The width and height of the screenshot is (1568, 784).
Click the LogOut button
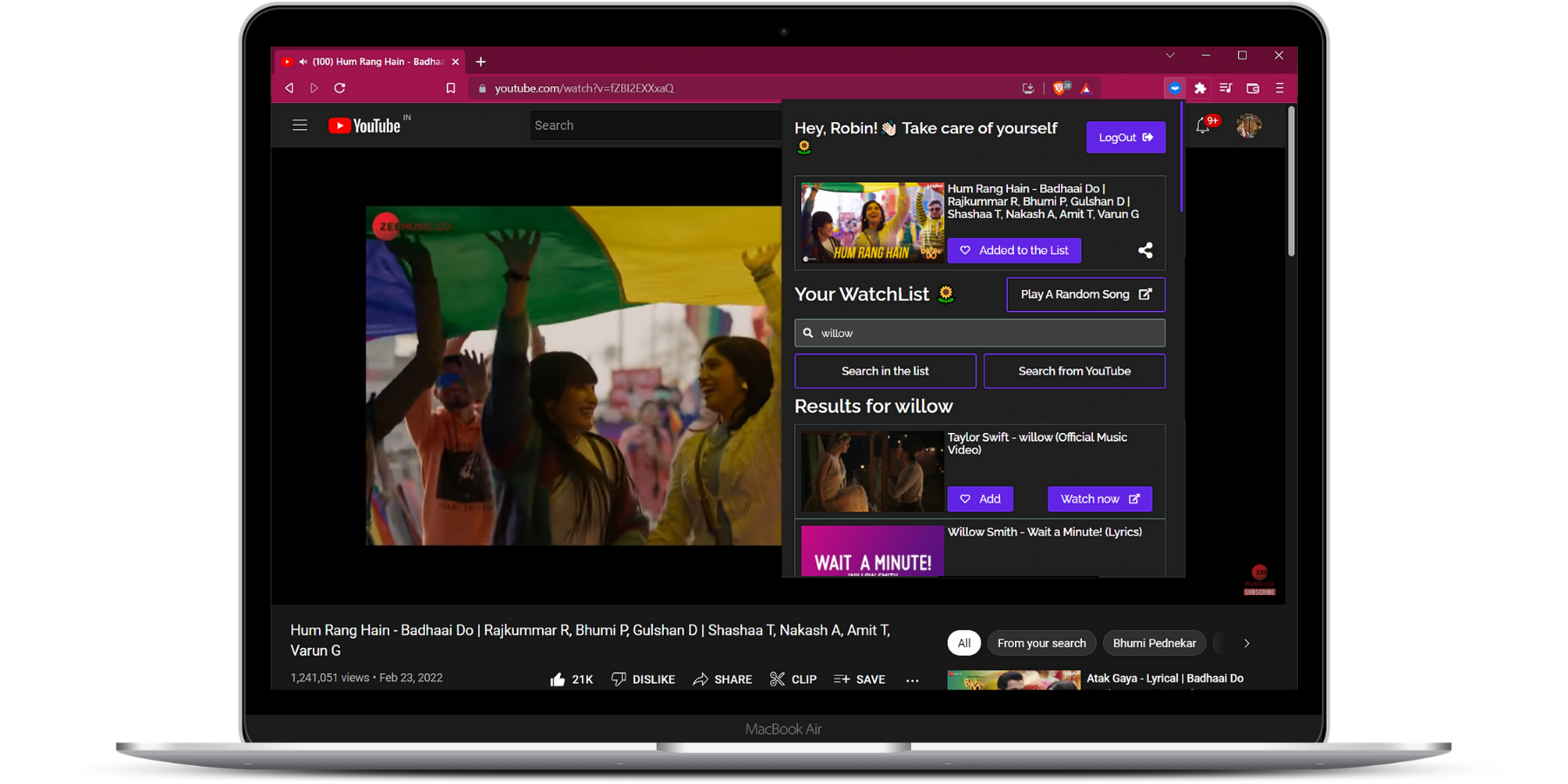[1125, 138]
